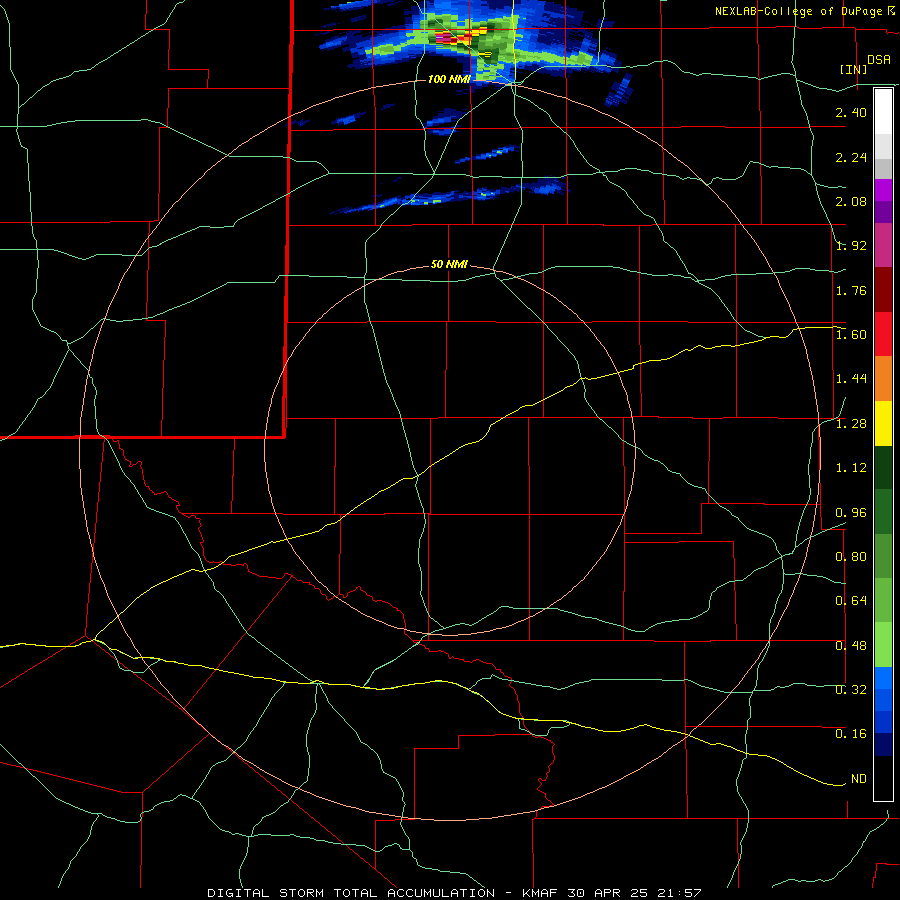The image size is (900, 900).
Task: Click the 2.24 scale value
Action: click(851, 157)
